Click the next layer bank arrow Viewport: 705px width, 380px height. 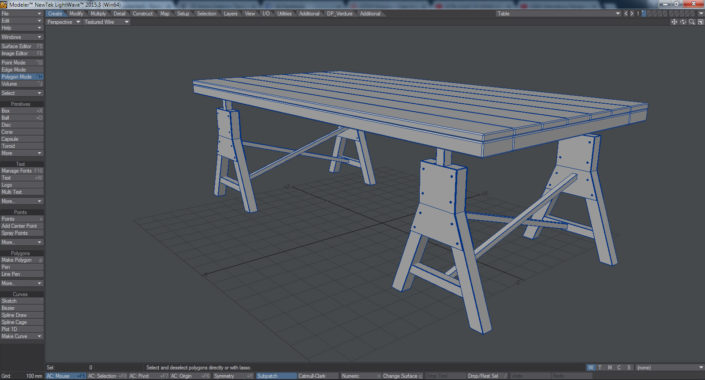coord(632,13)
